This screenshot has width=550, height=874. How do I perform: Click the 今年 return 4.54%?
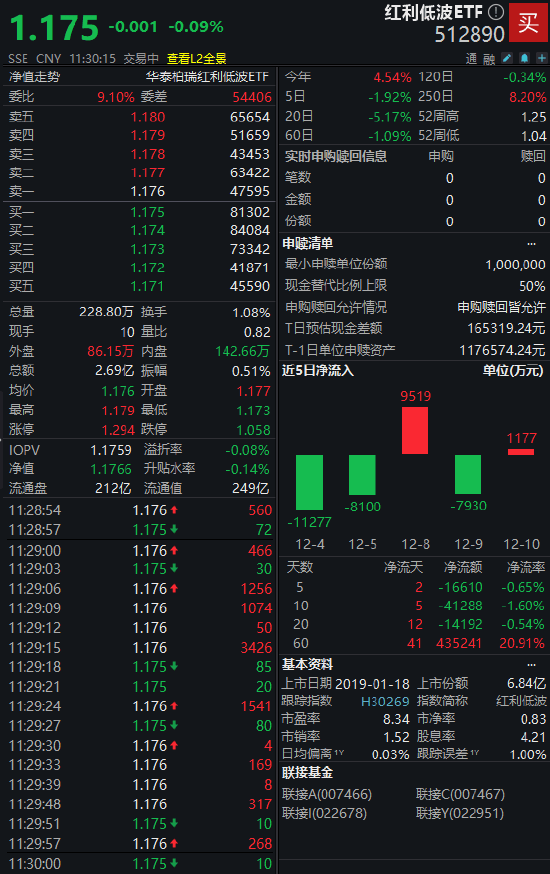pyautogui.click(x=392, y=77)
